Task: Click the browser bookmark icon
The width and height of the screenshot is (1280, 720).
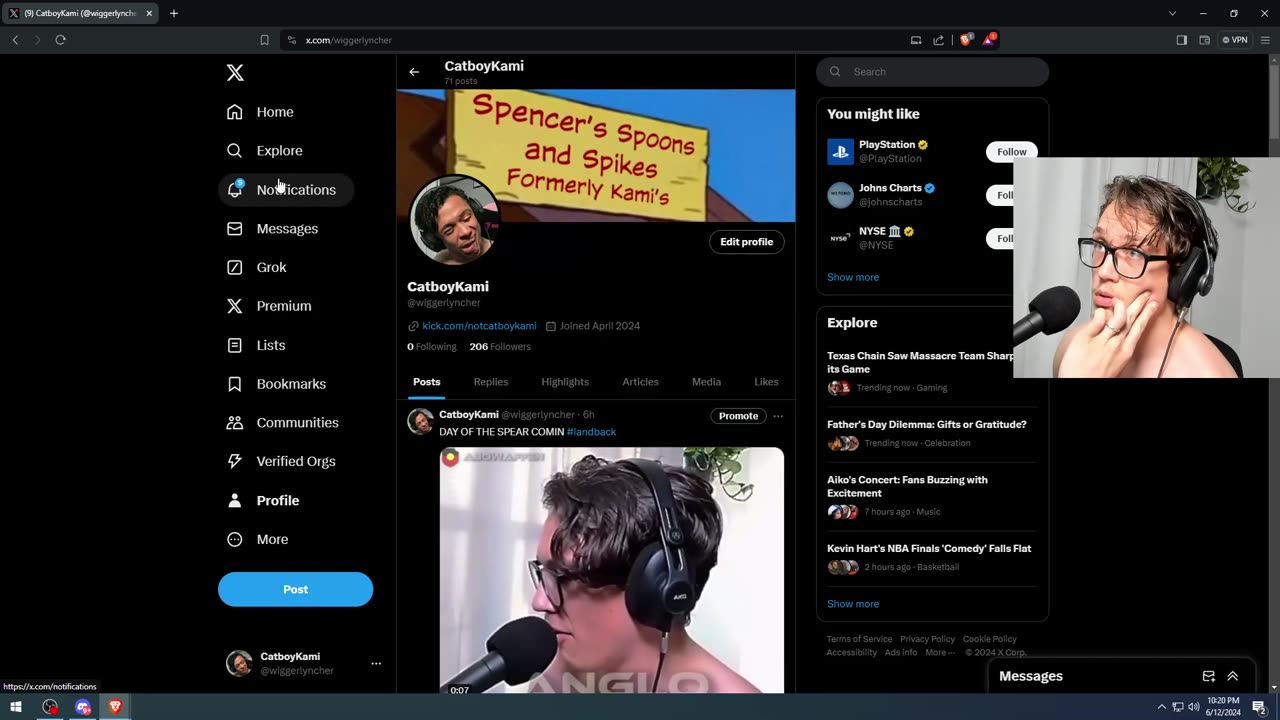Action: [x=264, y=40]
